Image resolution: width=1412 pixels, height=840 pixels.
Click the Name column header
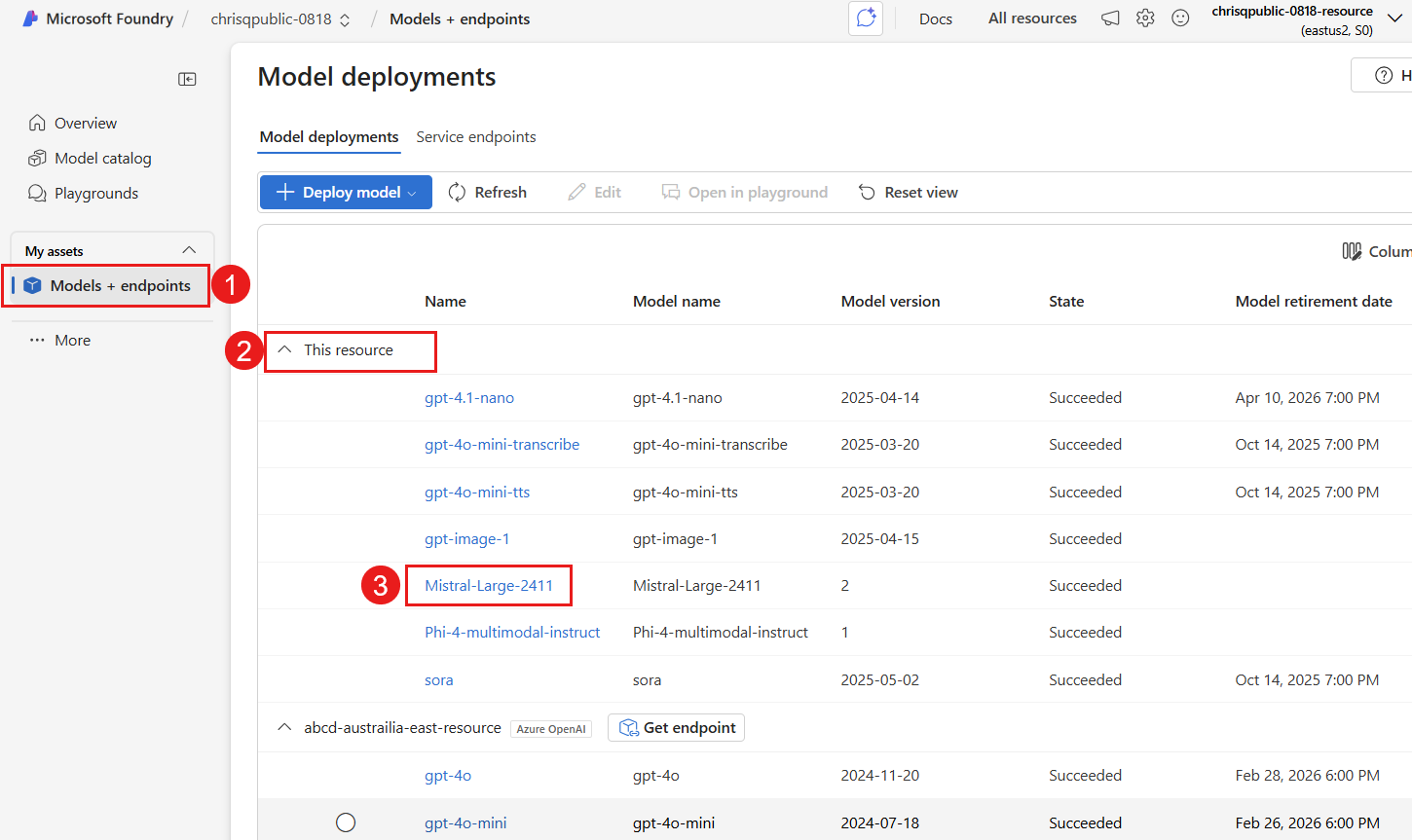click(445, 301)
